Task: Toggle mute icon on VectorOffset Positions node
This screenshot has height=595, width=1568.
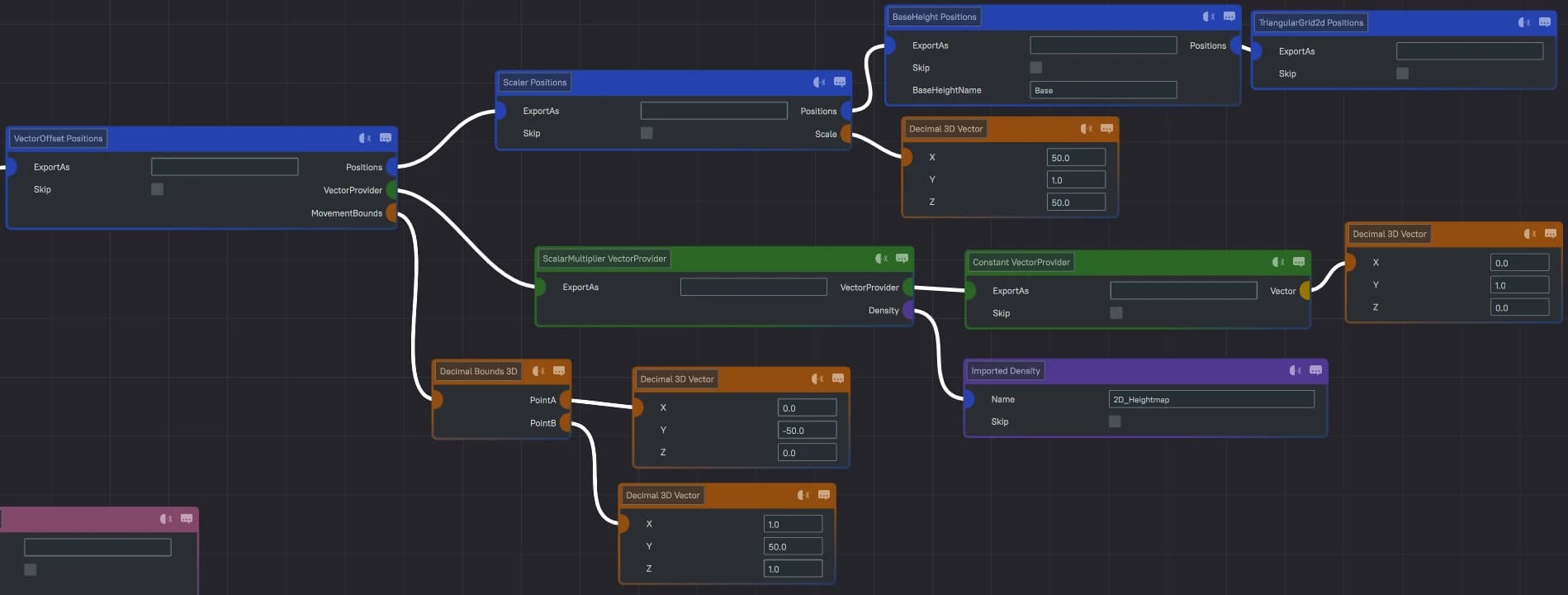Action: click(365, 138)
